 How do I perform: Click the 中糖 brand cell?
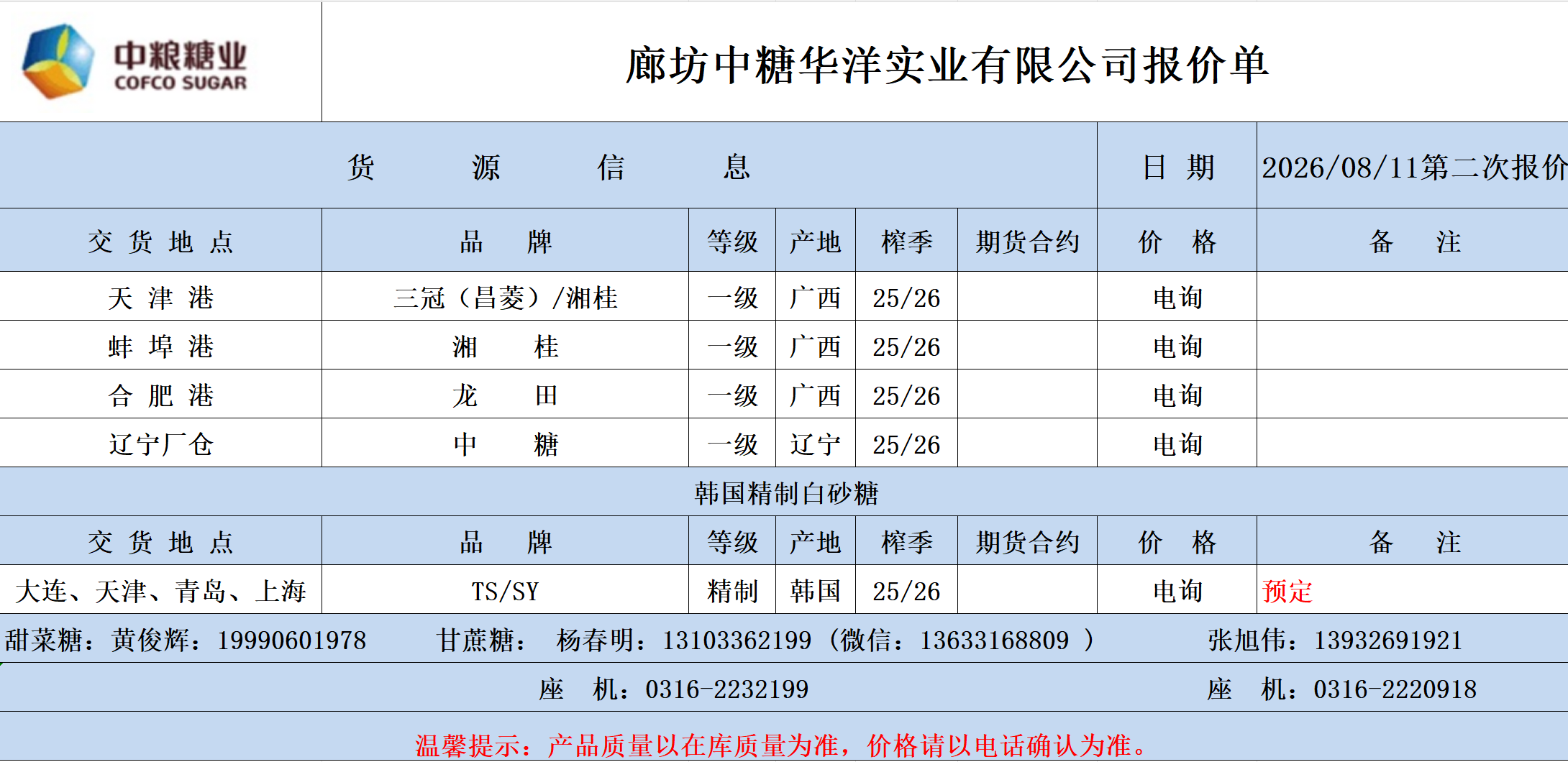[x=506, y=444]
